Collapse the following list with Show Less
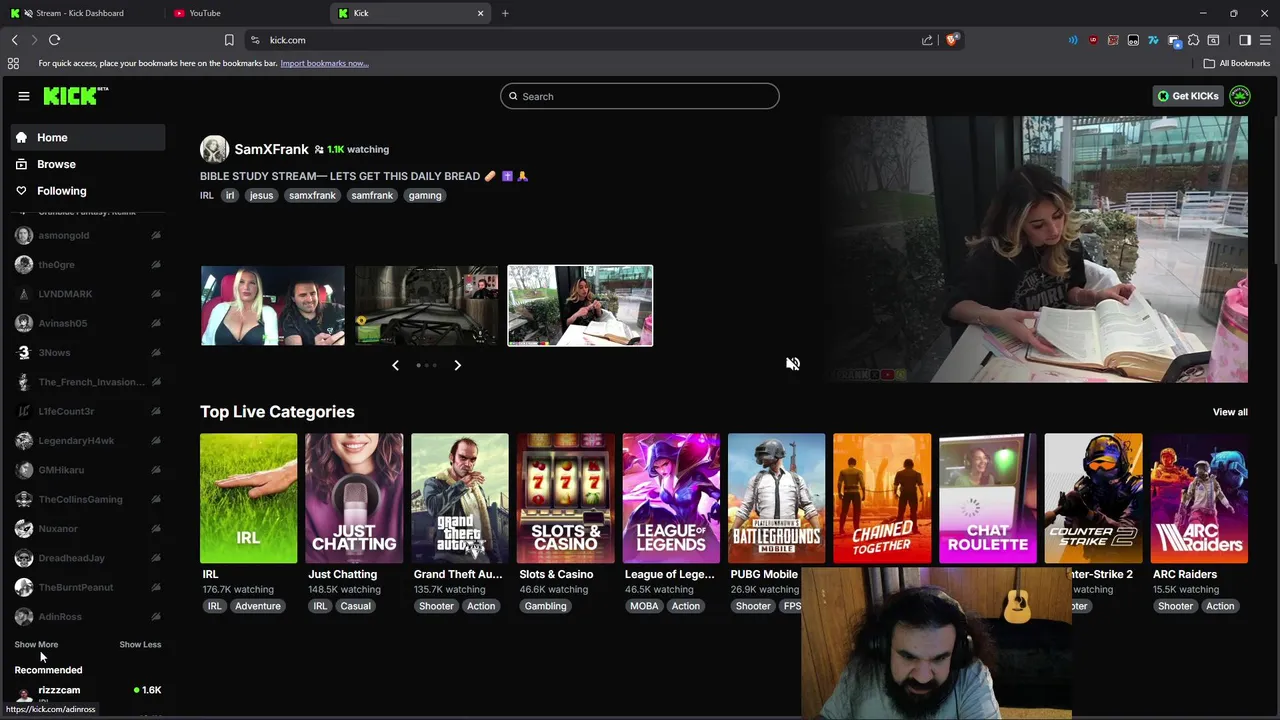Image resolution: width=1280 pixels, height=720 pixels. coord(140,644)
